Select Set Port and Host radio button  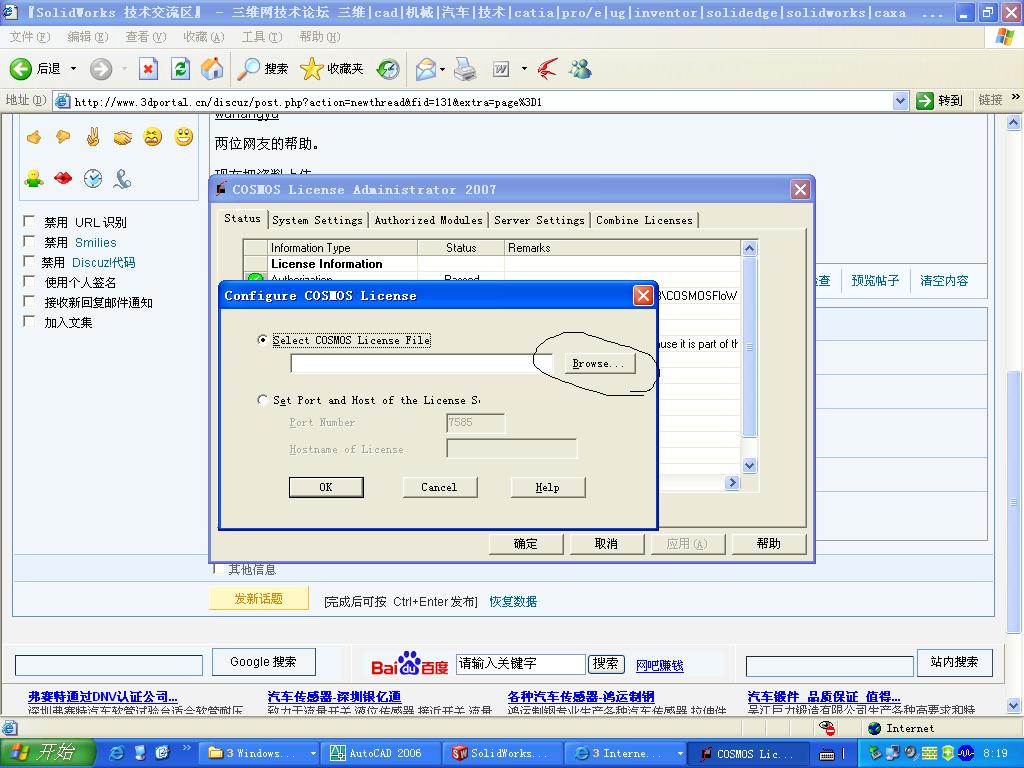click(263, 400)
